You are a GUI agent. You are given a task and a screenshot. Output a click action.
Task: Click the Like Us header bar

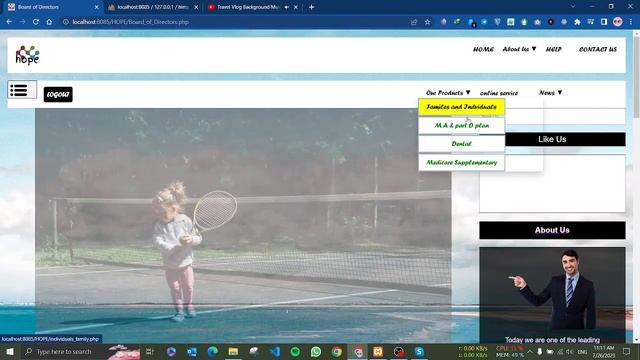coord(552,139)
